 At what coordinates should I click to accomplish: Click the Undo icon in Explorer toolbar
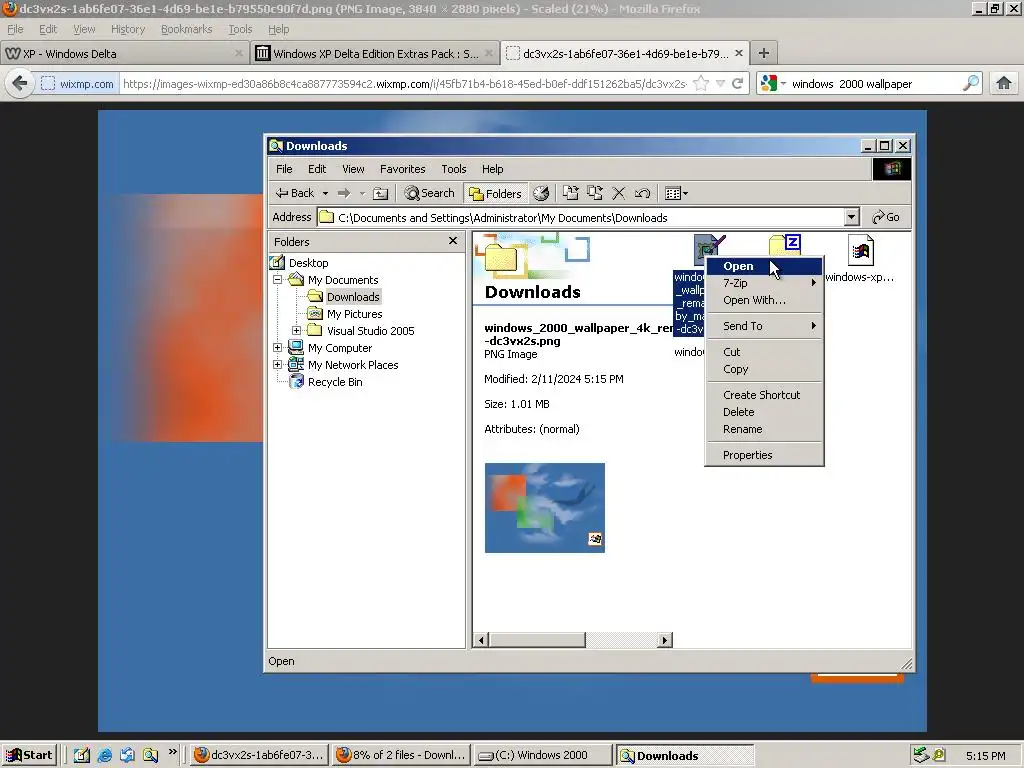pos(643,193)
